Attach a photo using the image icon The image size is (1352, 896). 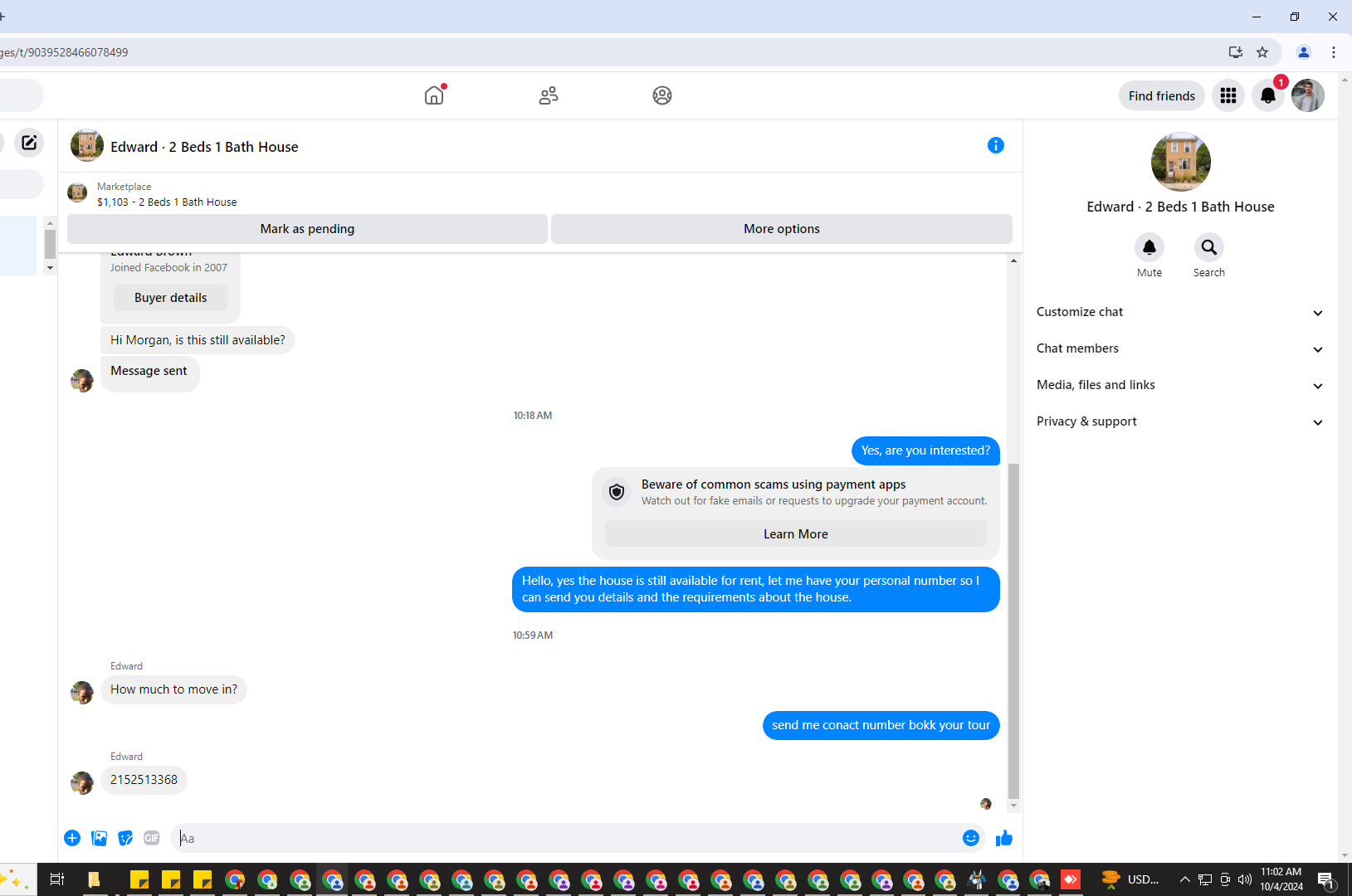100,838
